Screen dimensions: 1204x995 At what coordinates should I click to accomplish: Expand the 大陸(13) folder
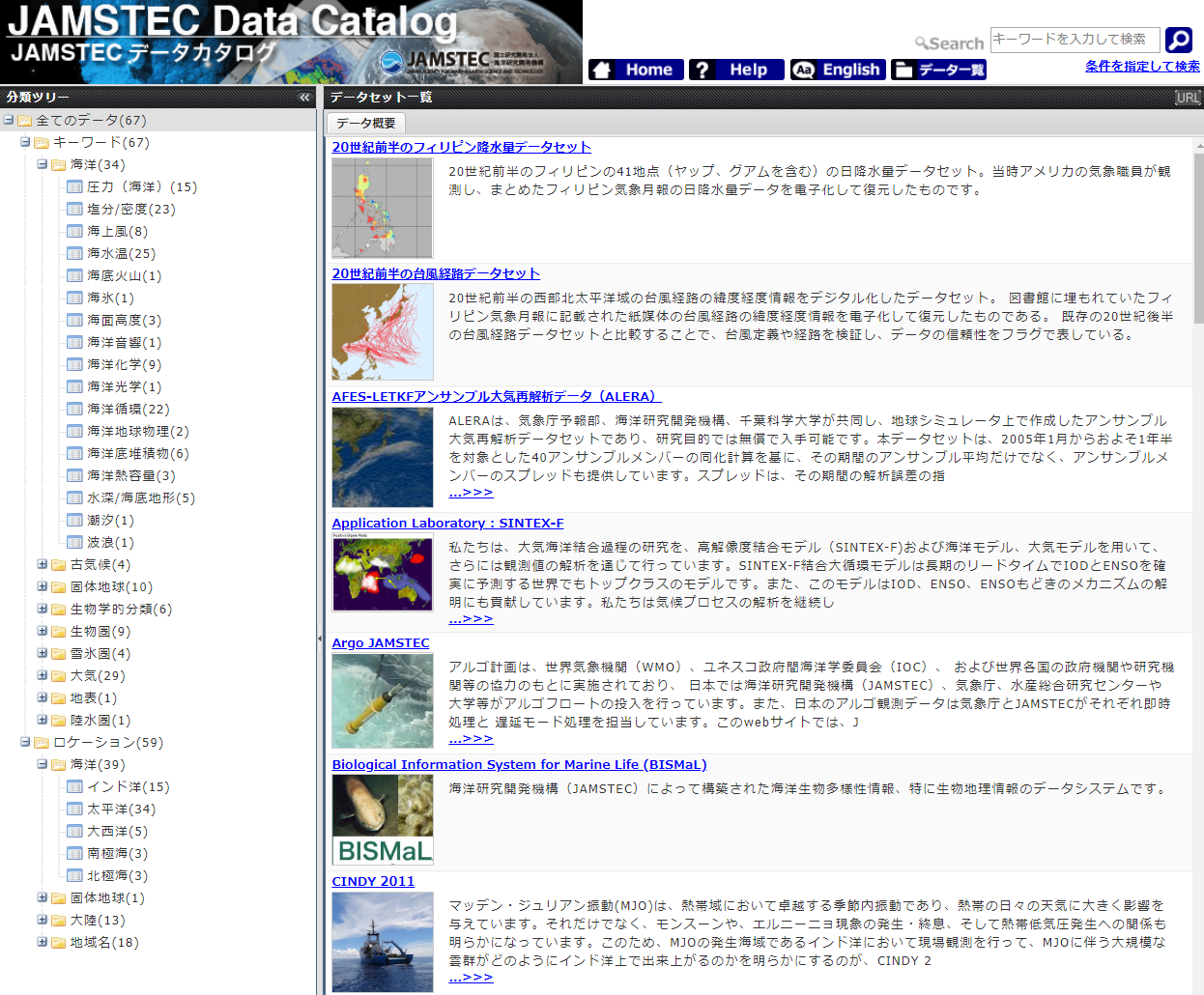(43, 920)
